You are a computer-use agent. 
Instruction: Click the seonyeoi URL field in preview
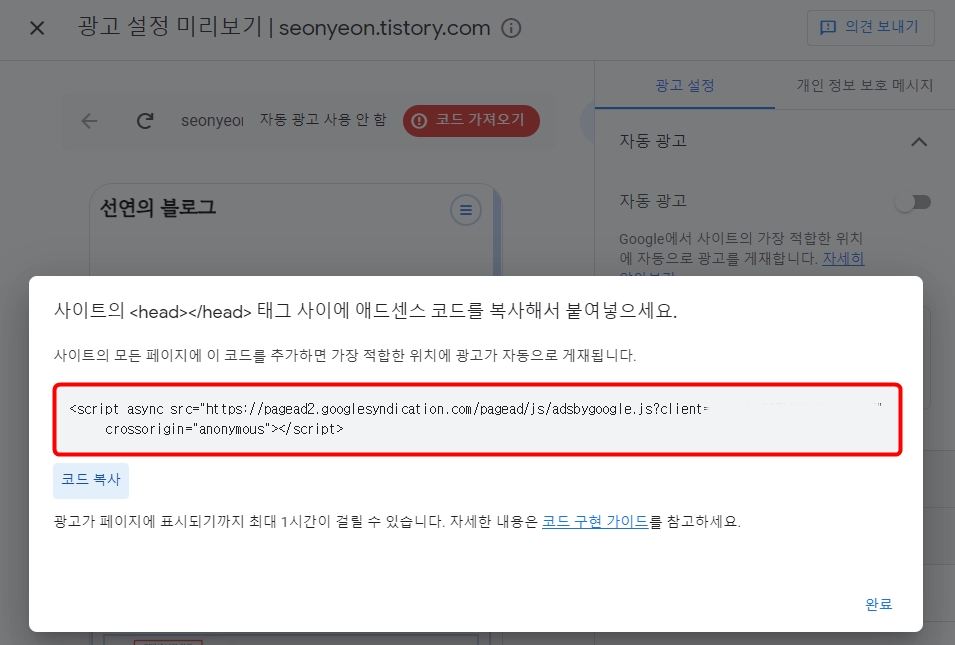point(212,121)
